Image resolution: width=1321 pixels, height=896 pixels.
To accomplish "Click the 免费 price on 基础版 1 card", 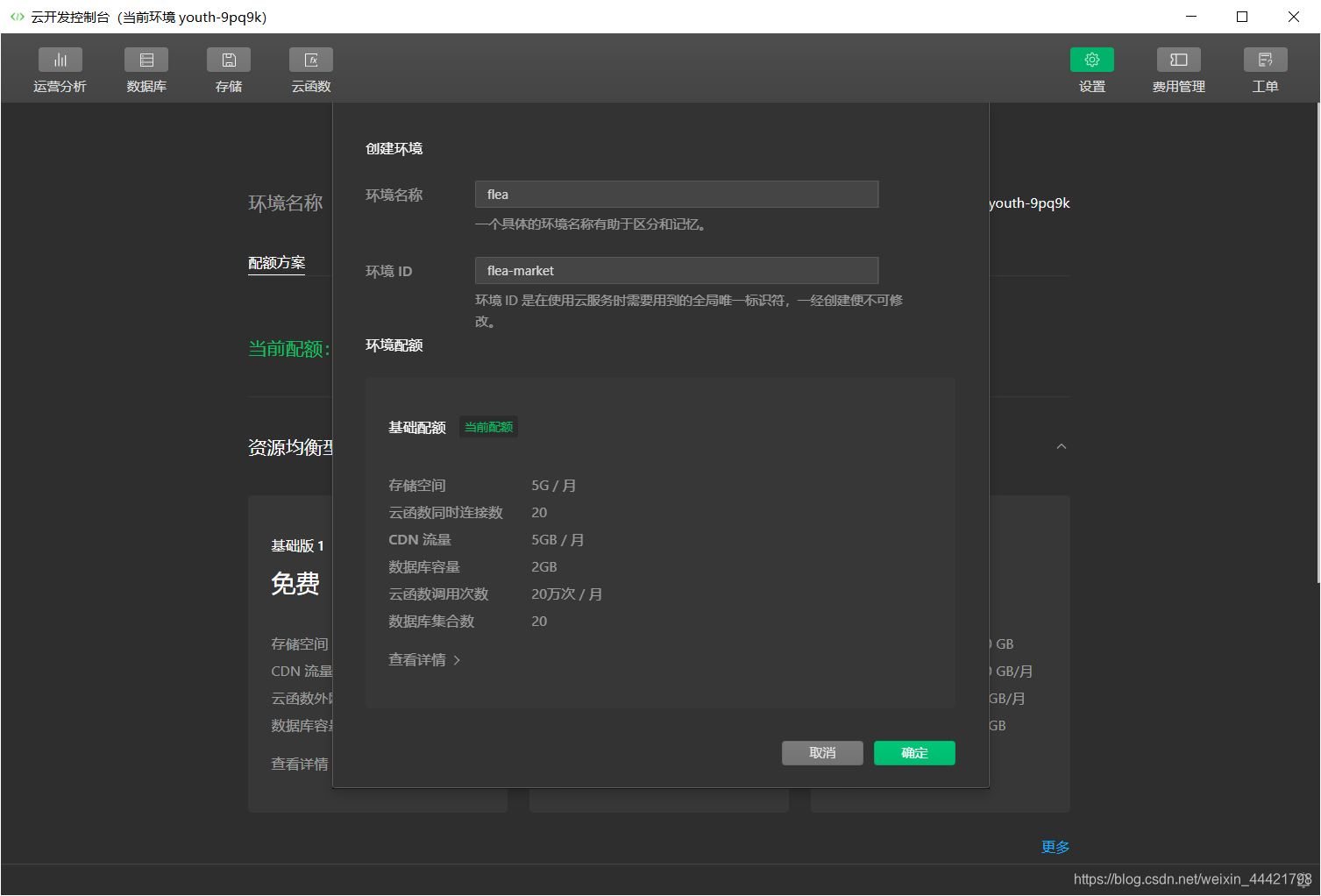I will click(295, 584).
